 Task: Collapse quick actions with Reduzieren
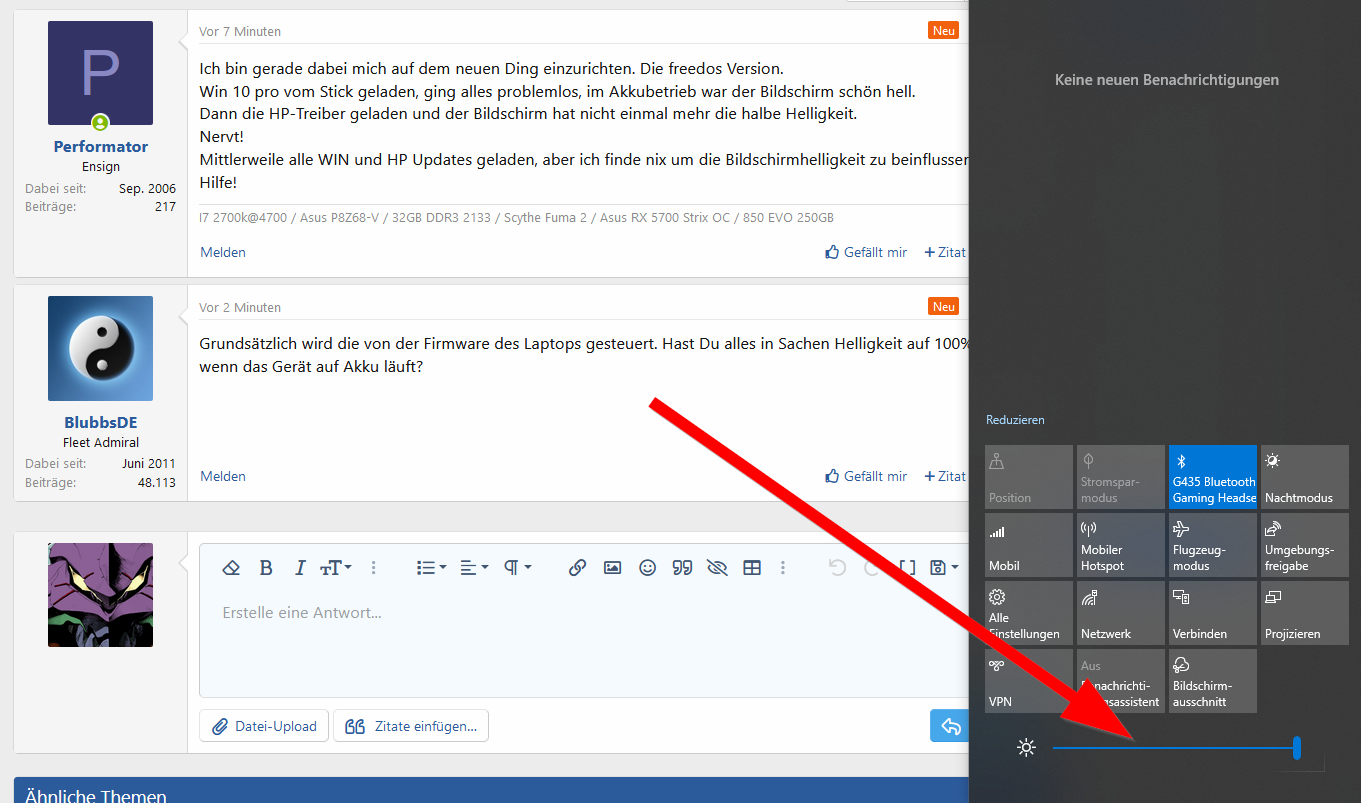[1015, 420]
